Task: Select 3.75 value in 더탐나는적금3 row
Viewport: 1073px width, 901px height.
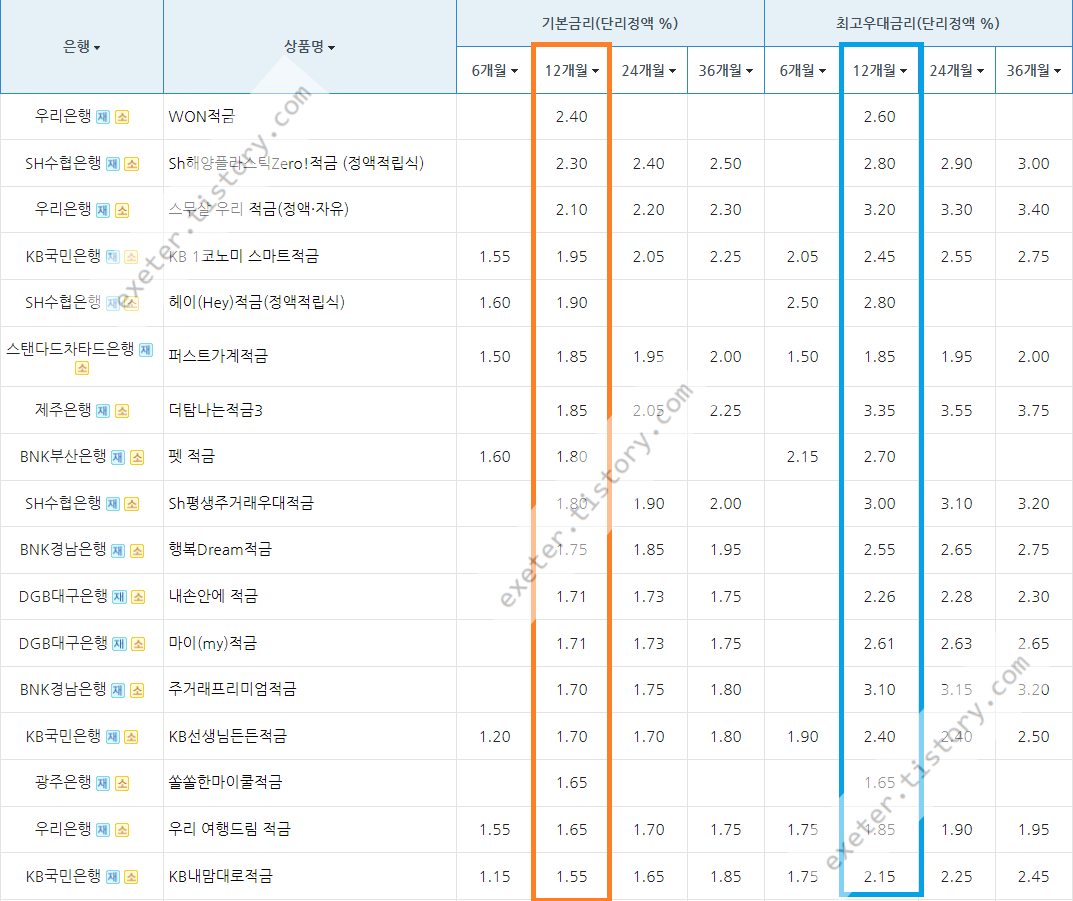Action: 1033,410
